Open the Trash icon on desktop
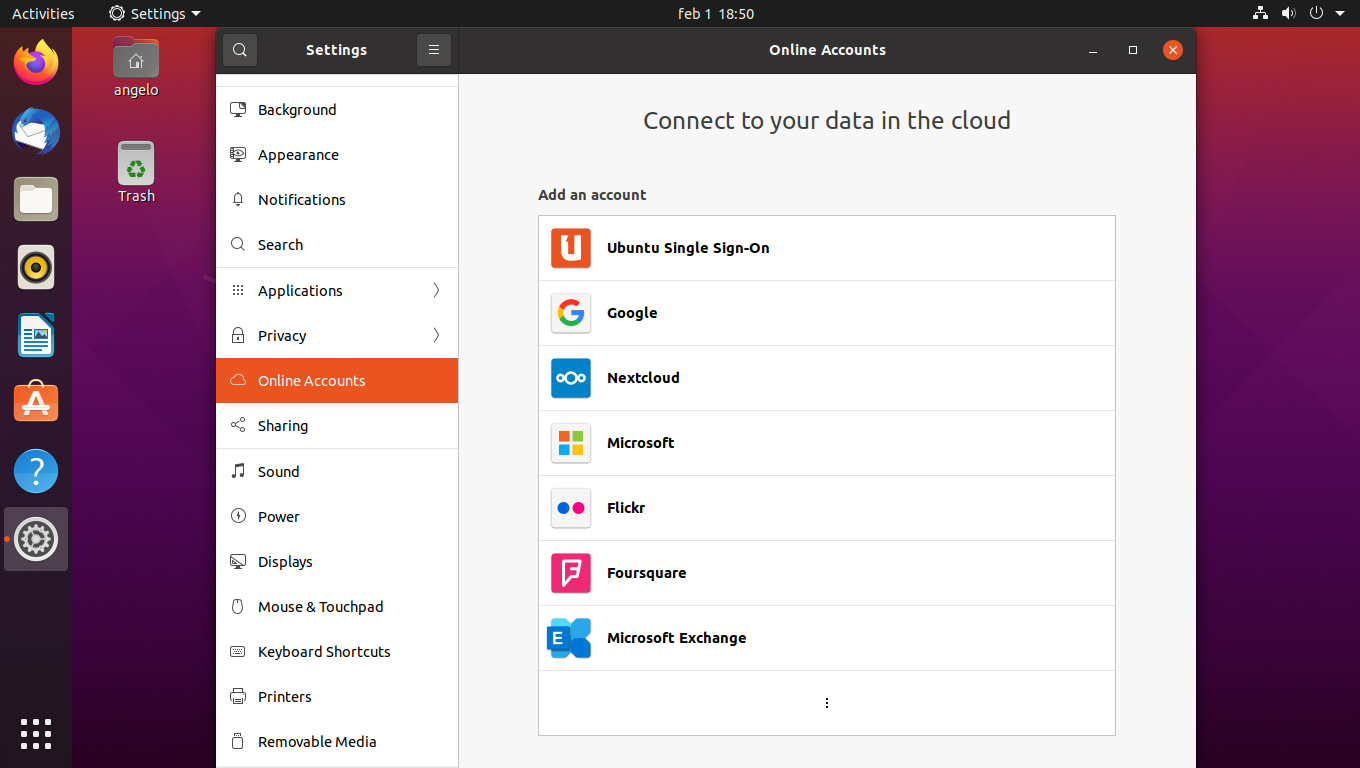1360x768 pixels. coord(136,172)
